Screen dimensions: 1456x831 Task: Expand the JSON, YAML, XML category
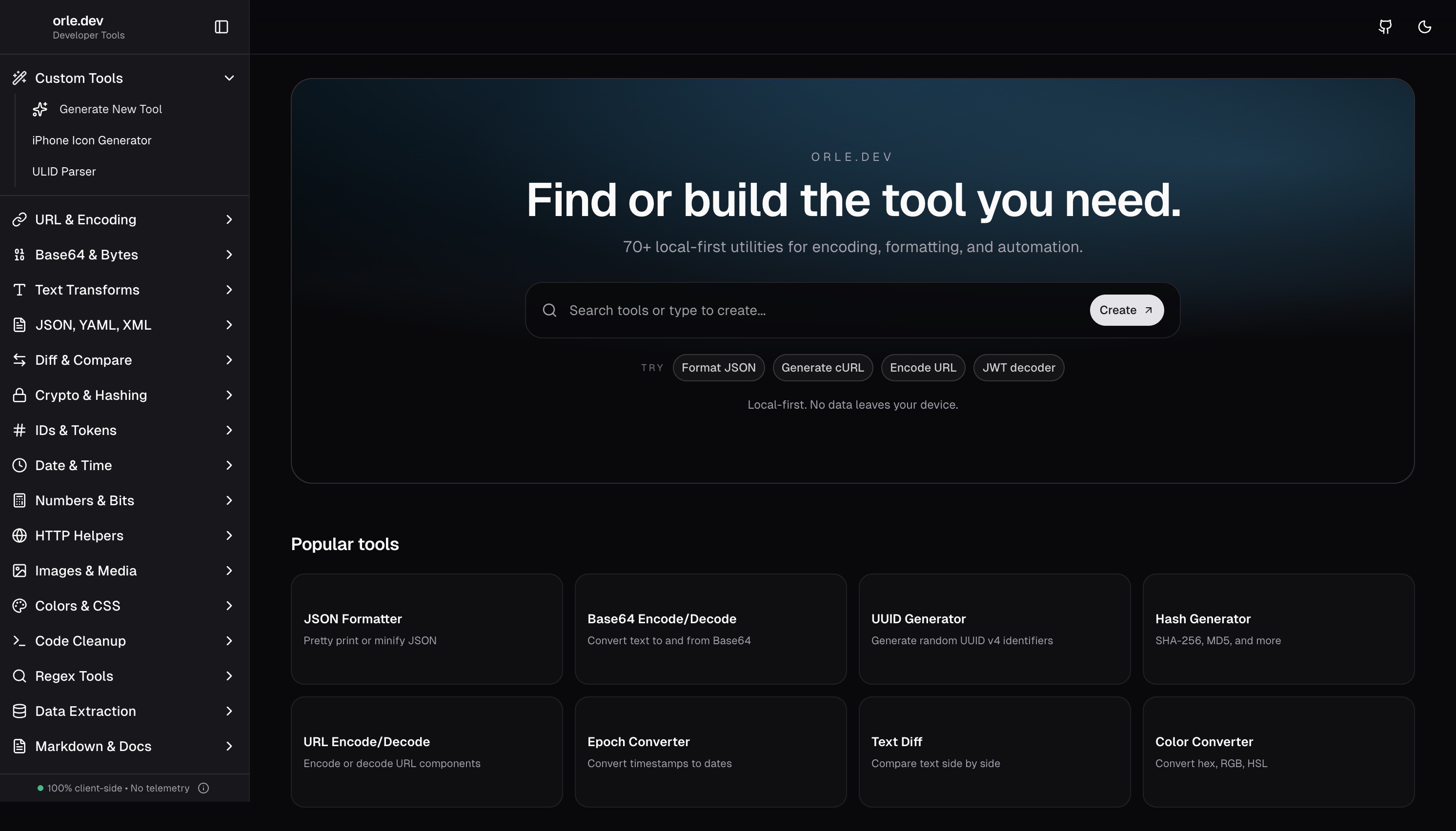229,325
